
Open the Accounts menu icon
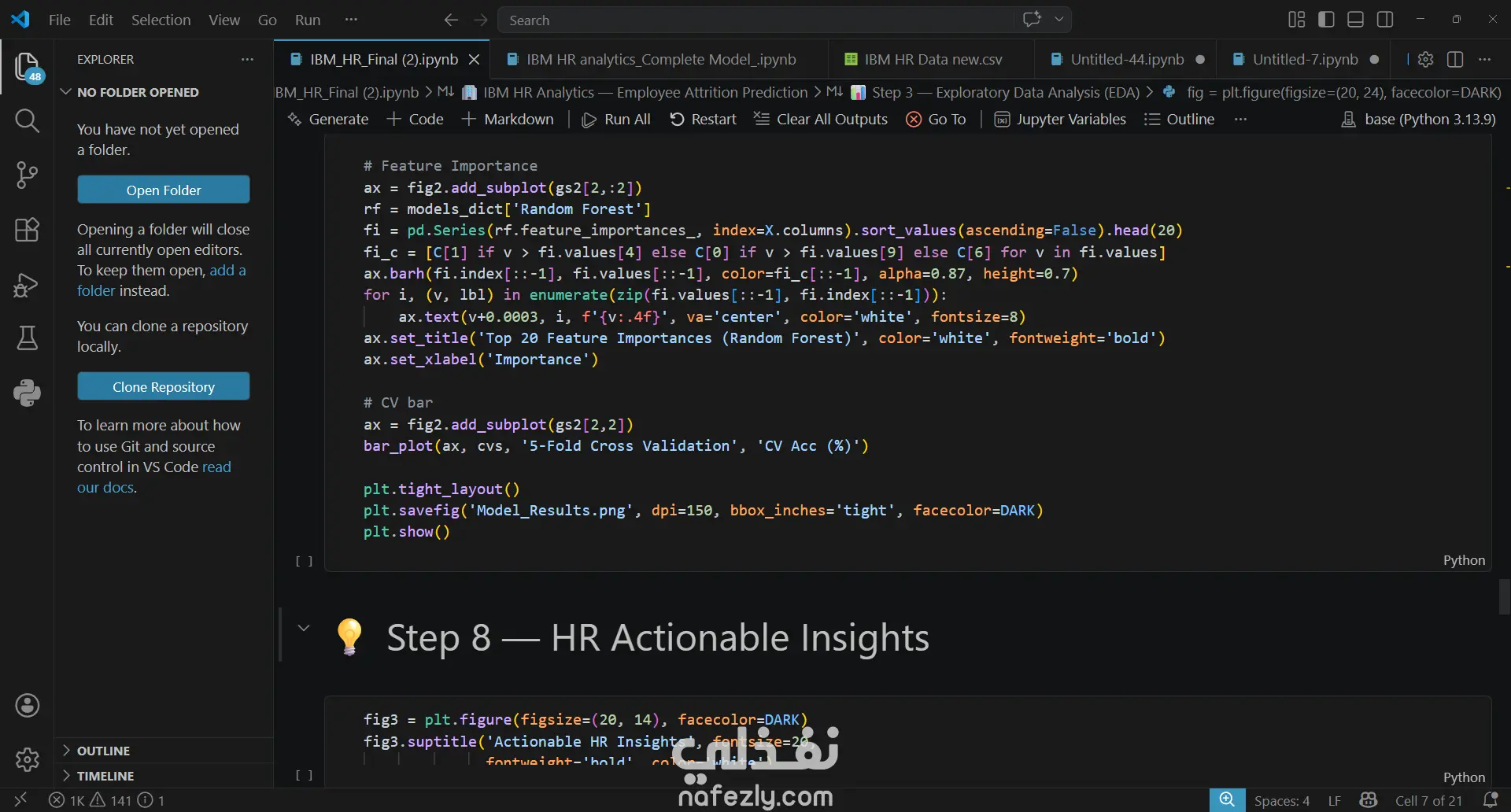point(28,706)
